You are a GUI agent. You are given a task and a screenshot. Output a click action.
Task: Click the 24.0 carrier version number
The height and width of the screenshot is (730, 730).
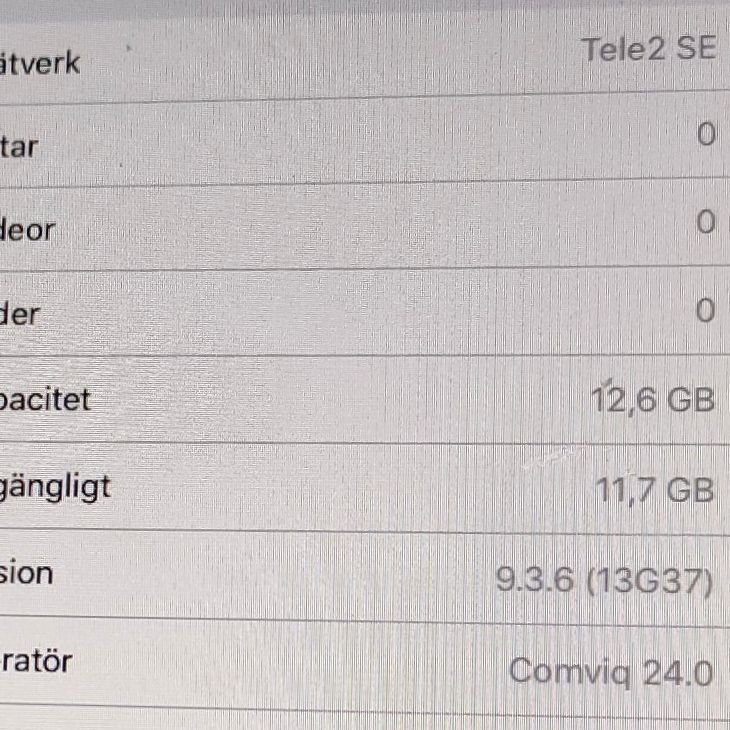(678, 672)
